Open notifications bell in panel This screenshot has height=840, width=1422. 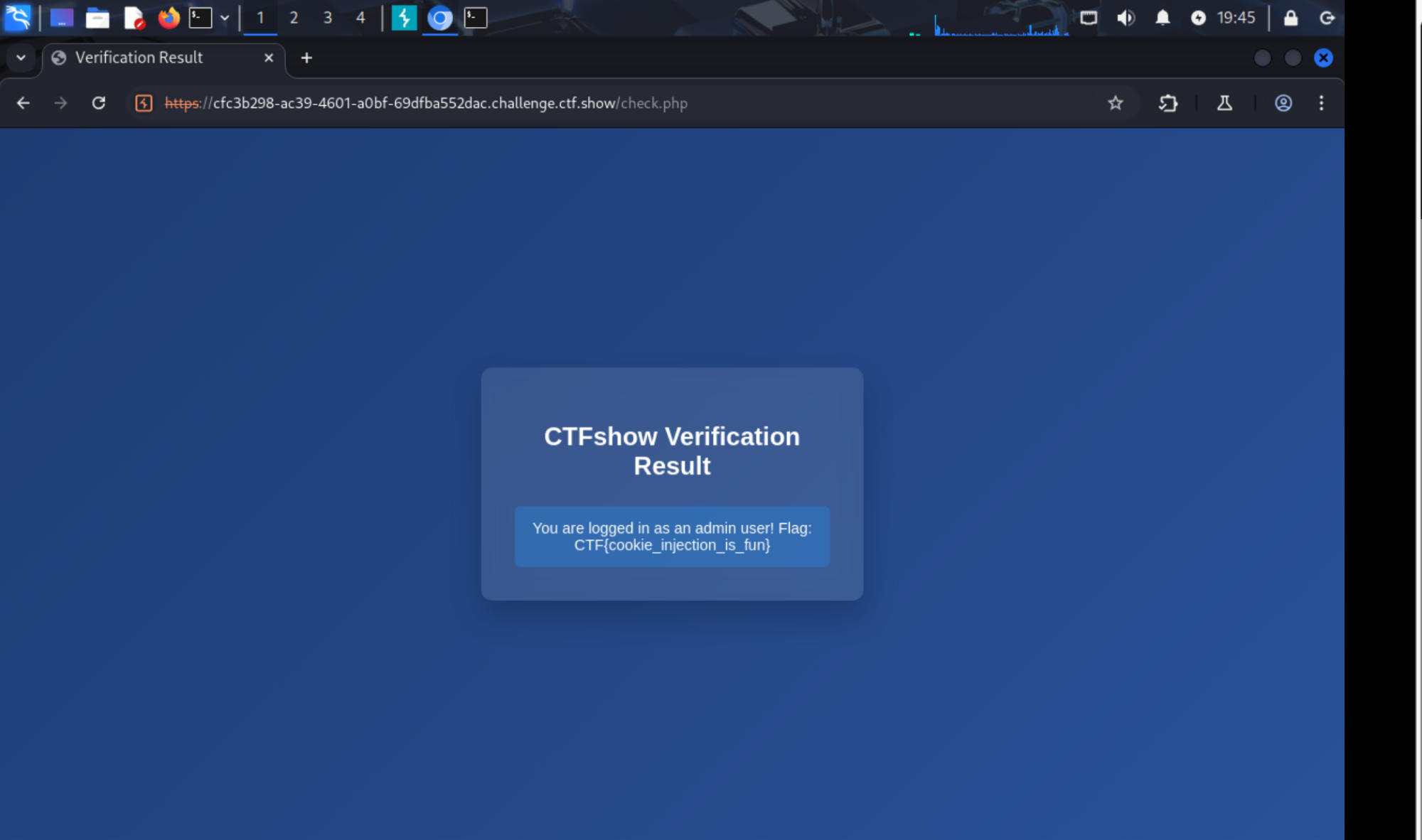tap(1162, 18)
